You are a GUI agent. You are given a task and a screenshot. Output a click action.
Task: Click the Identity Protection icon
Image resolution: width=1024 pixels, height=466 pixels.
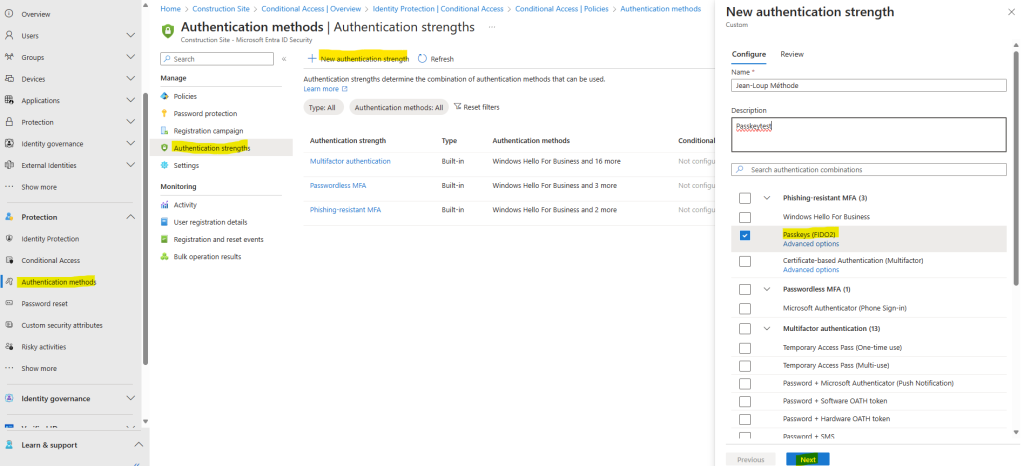9,239
